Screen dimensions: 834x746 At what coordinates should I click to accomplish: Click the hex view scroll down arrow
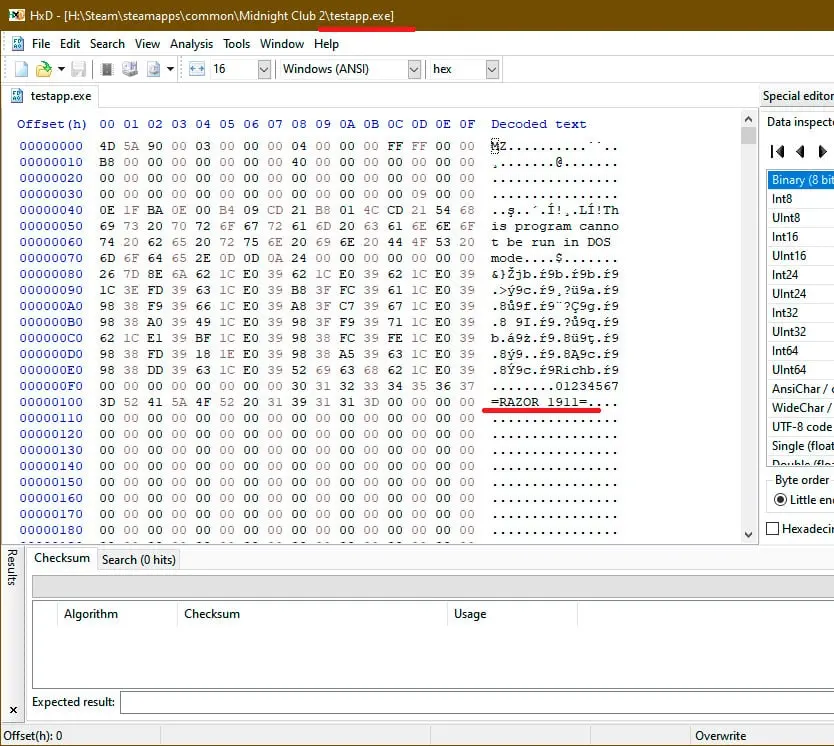748,534
